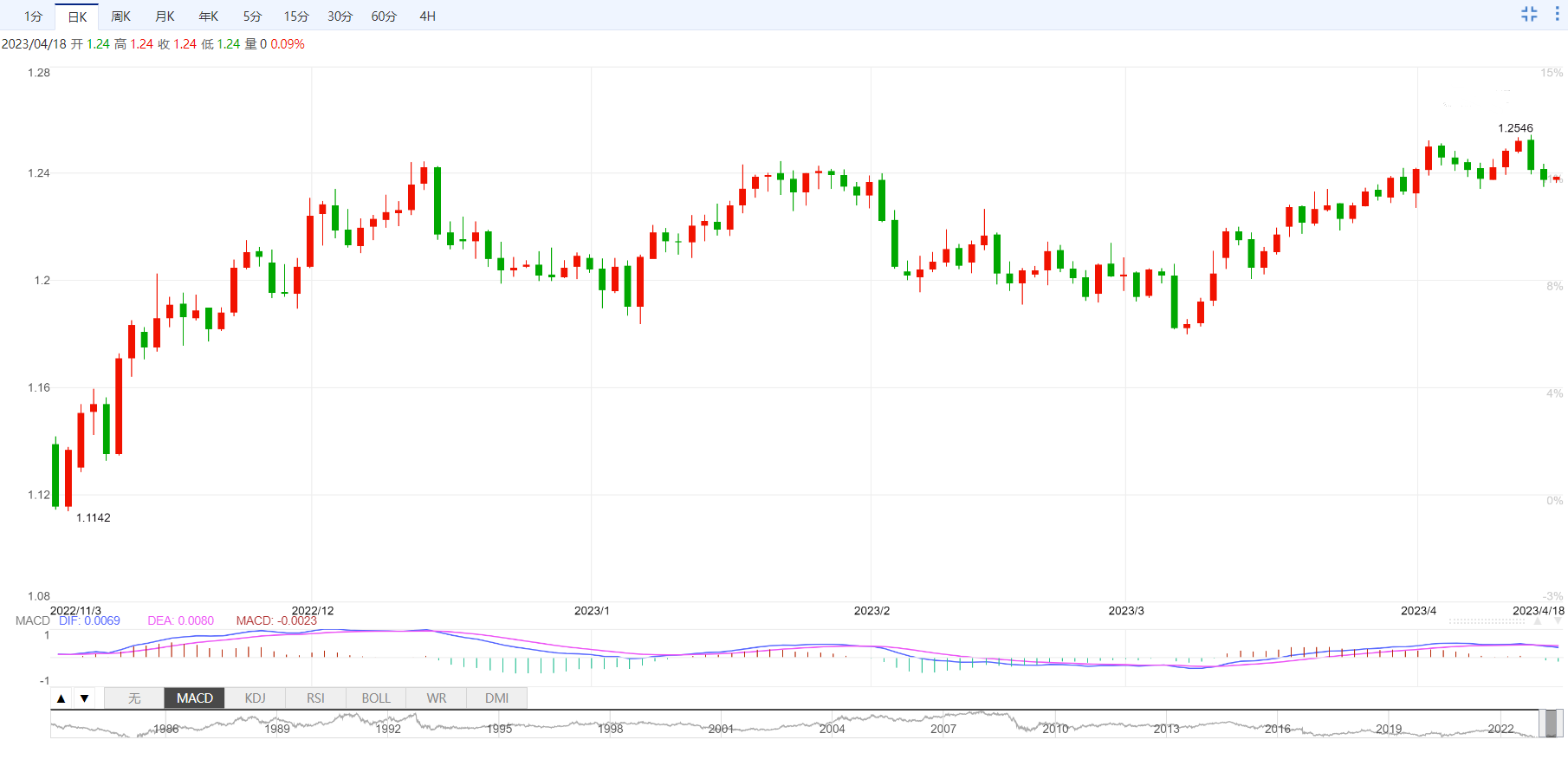This screenshot has height=766, width=1568.
Task: Click the faint gray up triangle near 2023/4/18
Action: (x=1538, y=621)
